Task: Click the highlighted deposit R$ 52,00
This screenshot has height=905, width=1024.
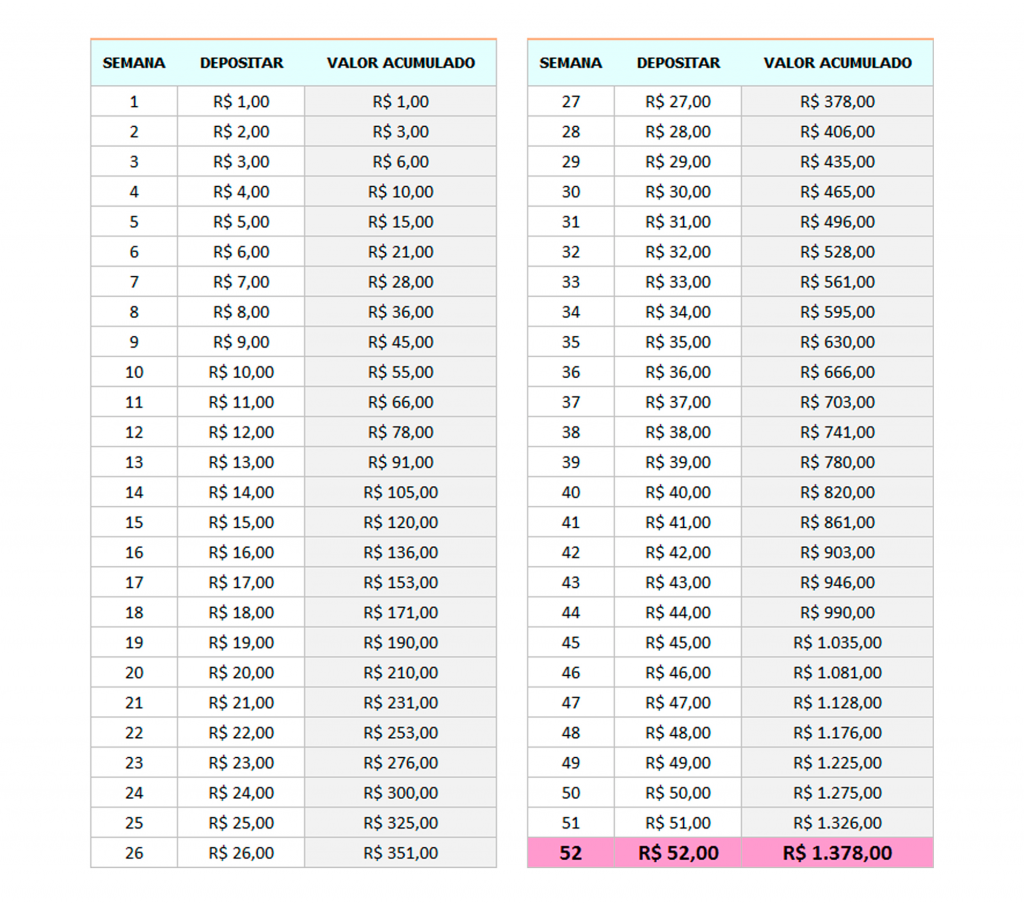Action: (678, 853)
